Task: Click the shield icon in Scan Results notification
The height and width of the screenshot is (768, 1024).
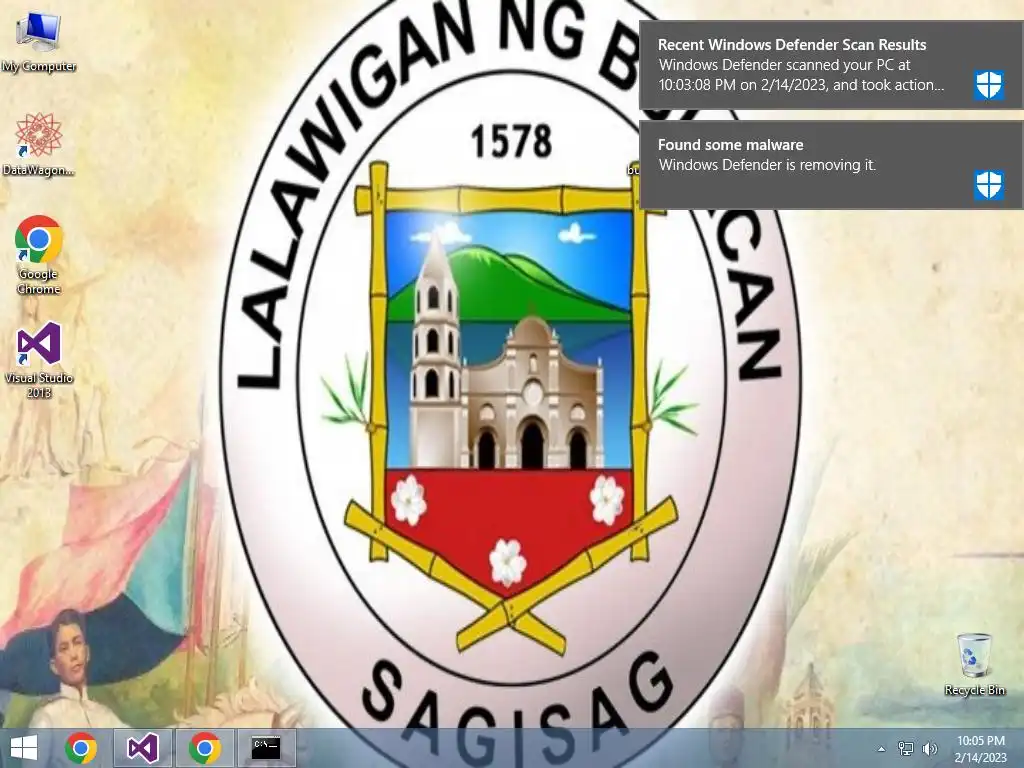Action: click(989, 86)
